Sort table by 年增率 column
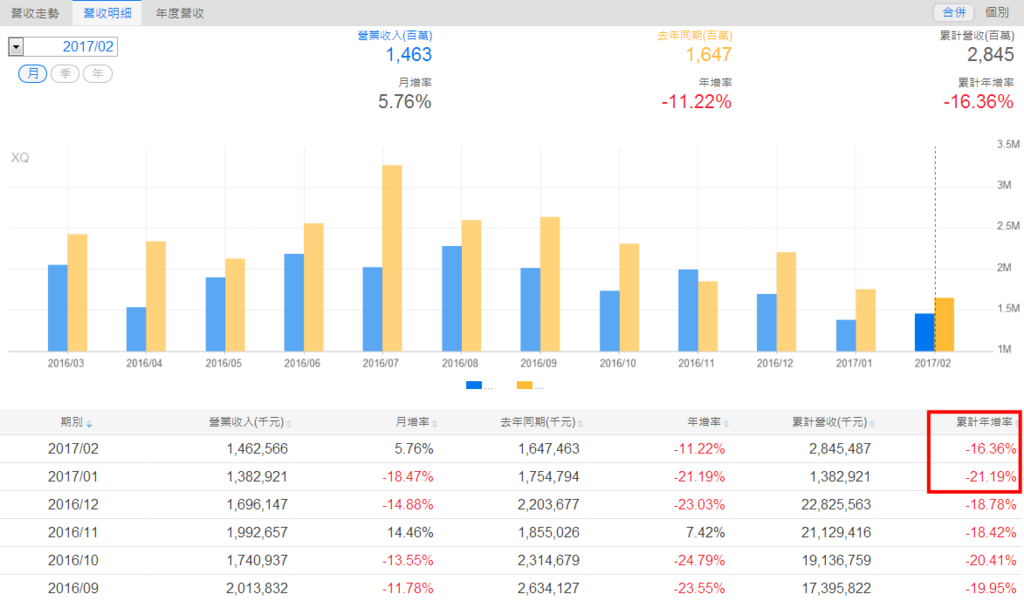The image size is (1024, 601). click(708, 423)
